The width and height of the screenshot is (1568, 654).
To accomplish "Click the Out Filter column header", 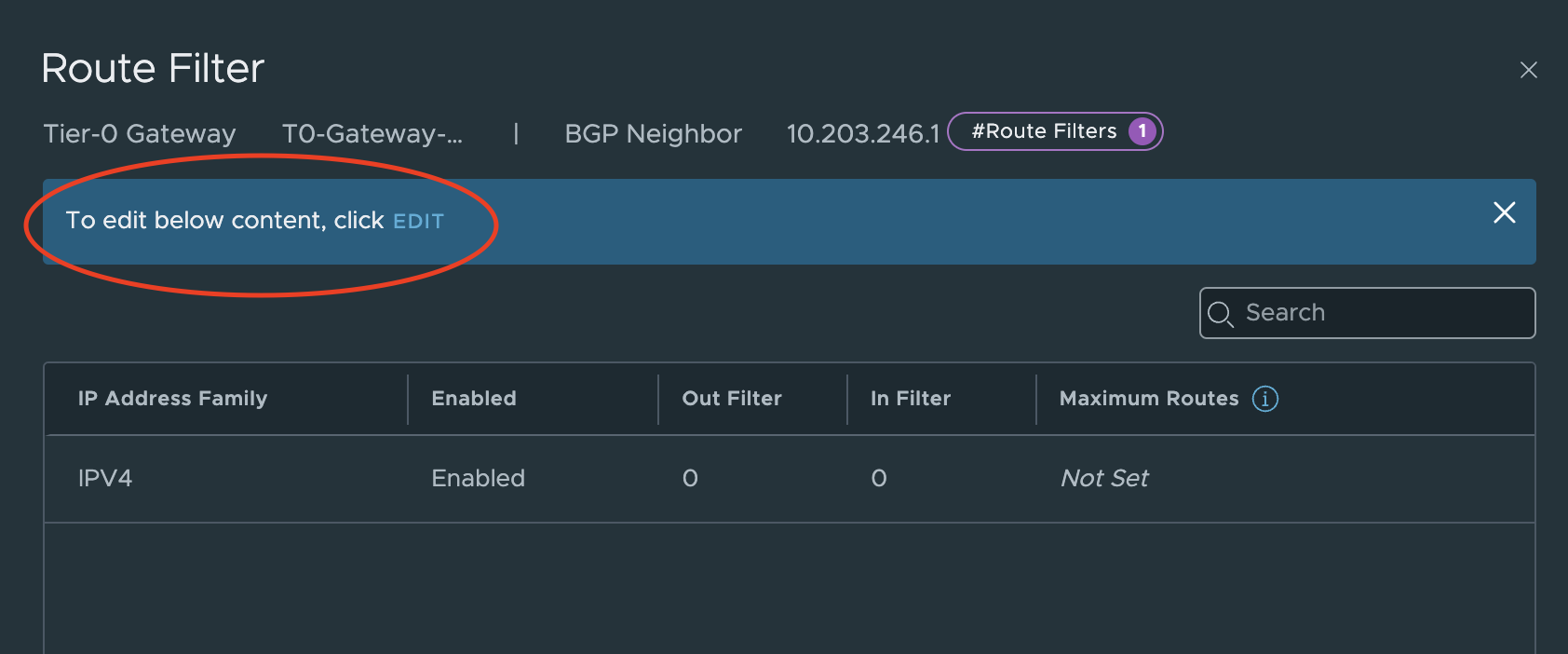I will pos(731,399).
